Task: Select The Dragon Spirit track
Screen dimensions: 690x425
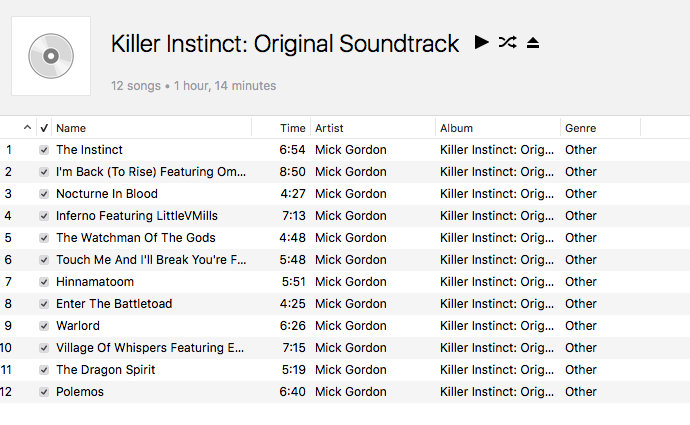Action: (x=345, y=370)
